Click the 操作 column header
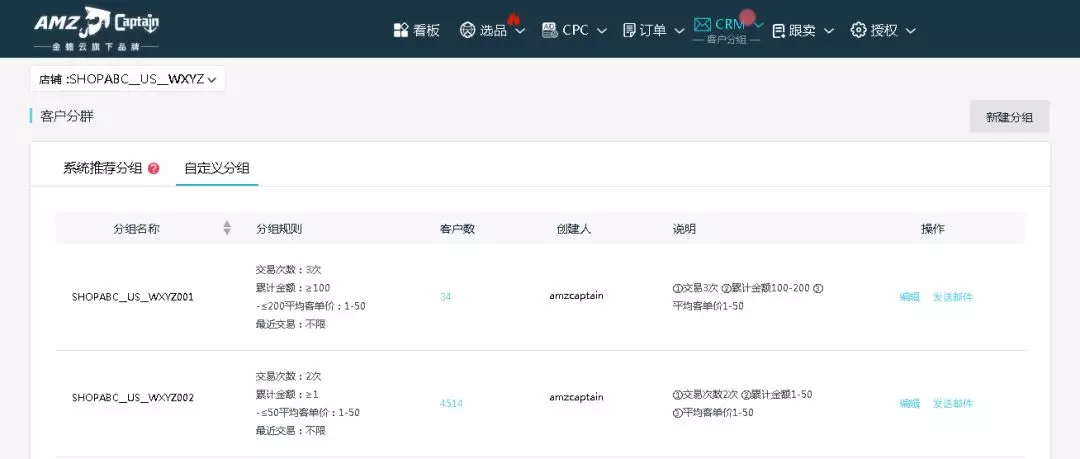 (x=933, y=229)
